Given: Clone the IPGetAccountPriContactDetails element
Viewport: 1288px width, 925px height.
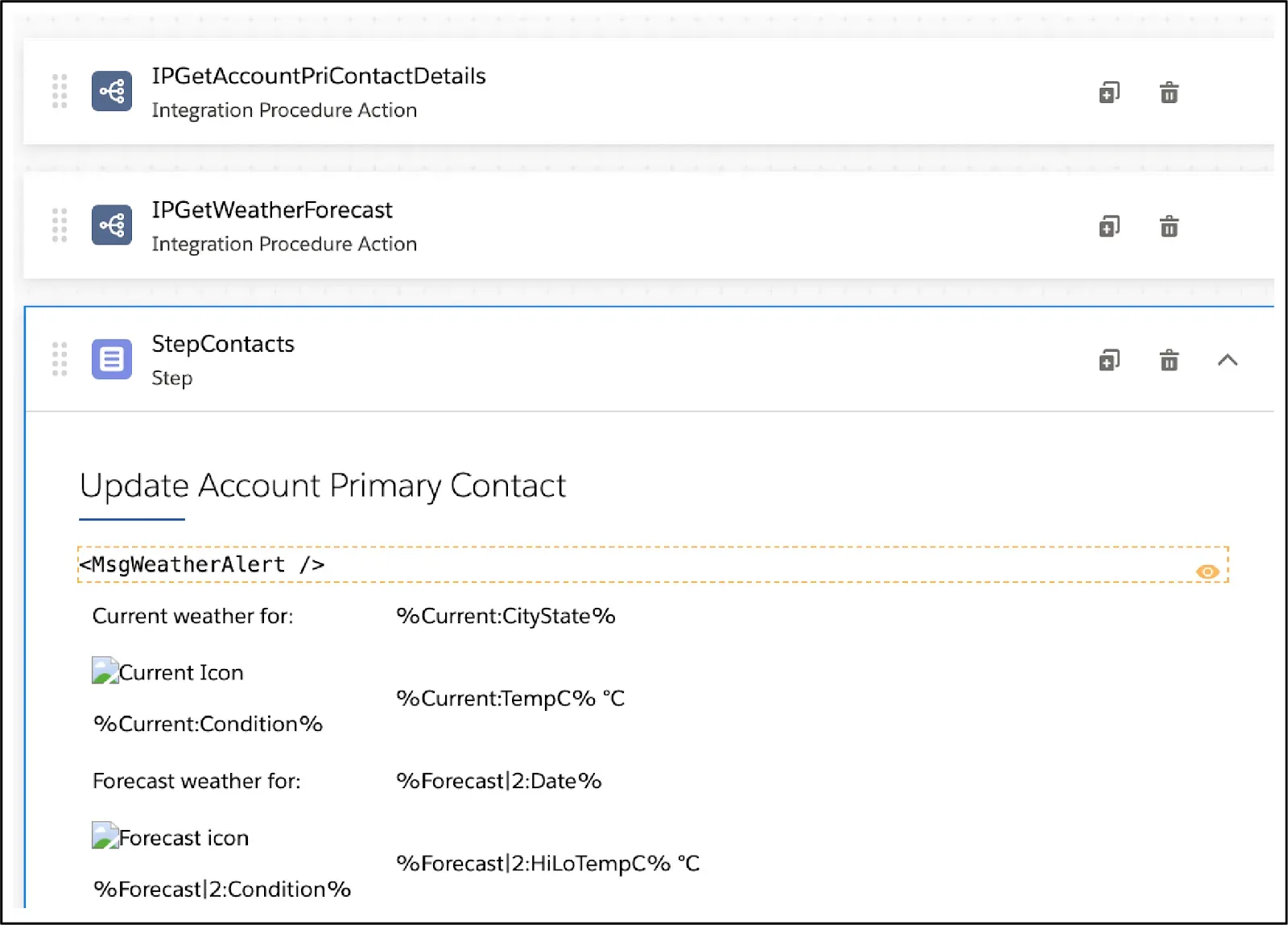Looking at the screenshot, I should click(1109, 93).
